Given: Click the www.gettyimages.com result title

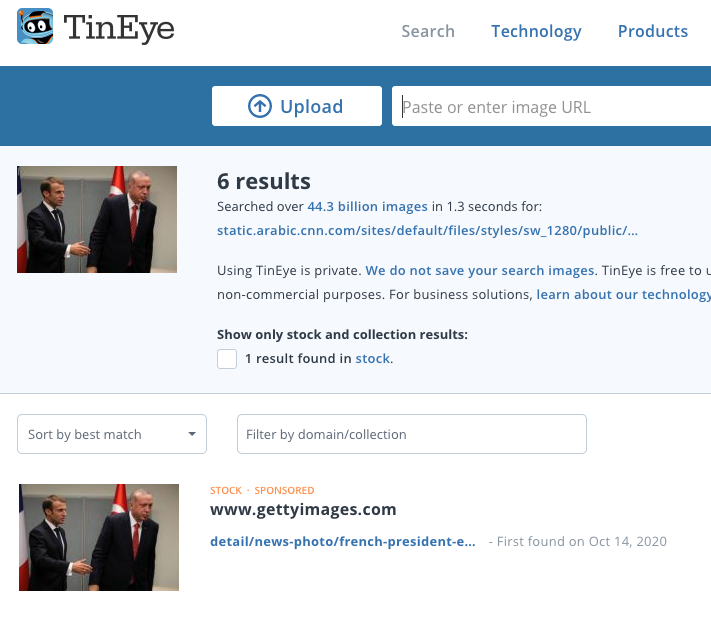Looking at the screenshot, I should coord(303,509).
